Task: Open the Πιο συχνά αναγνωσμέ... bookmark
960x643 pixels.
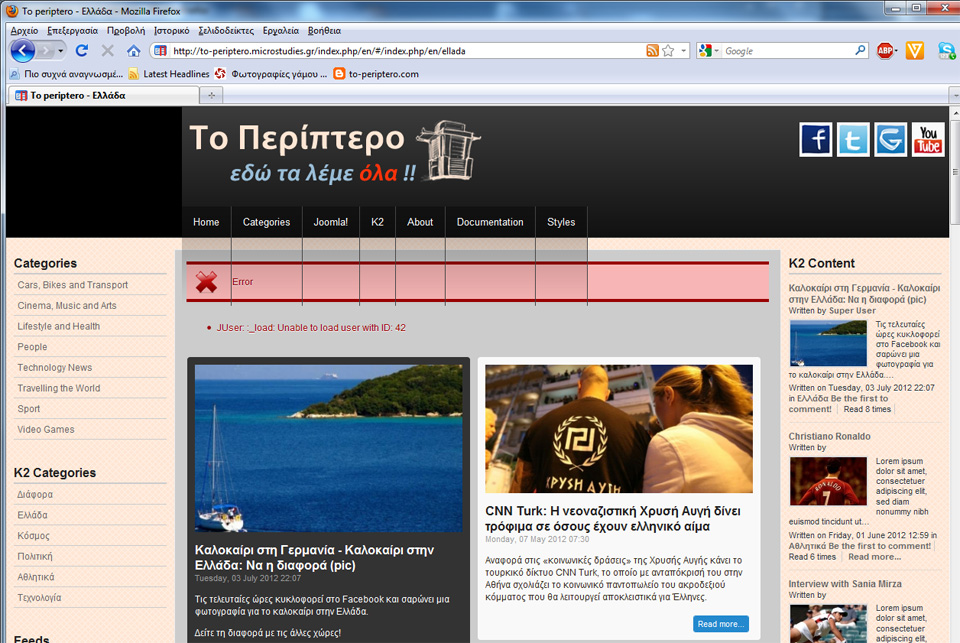Action: [66, 74]
